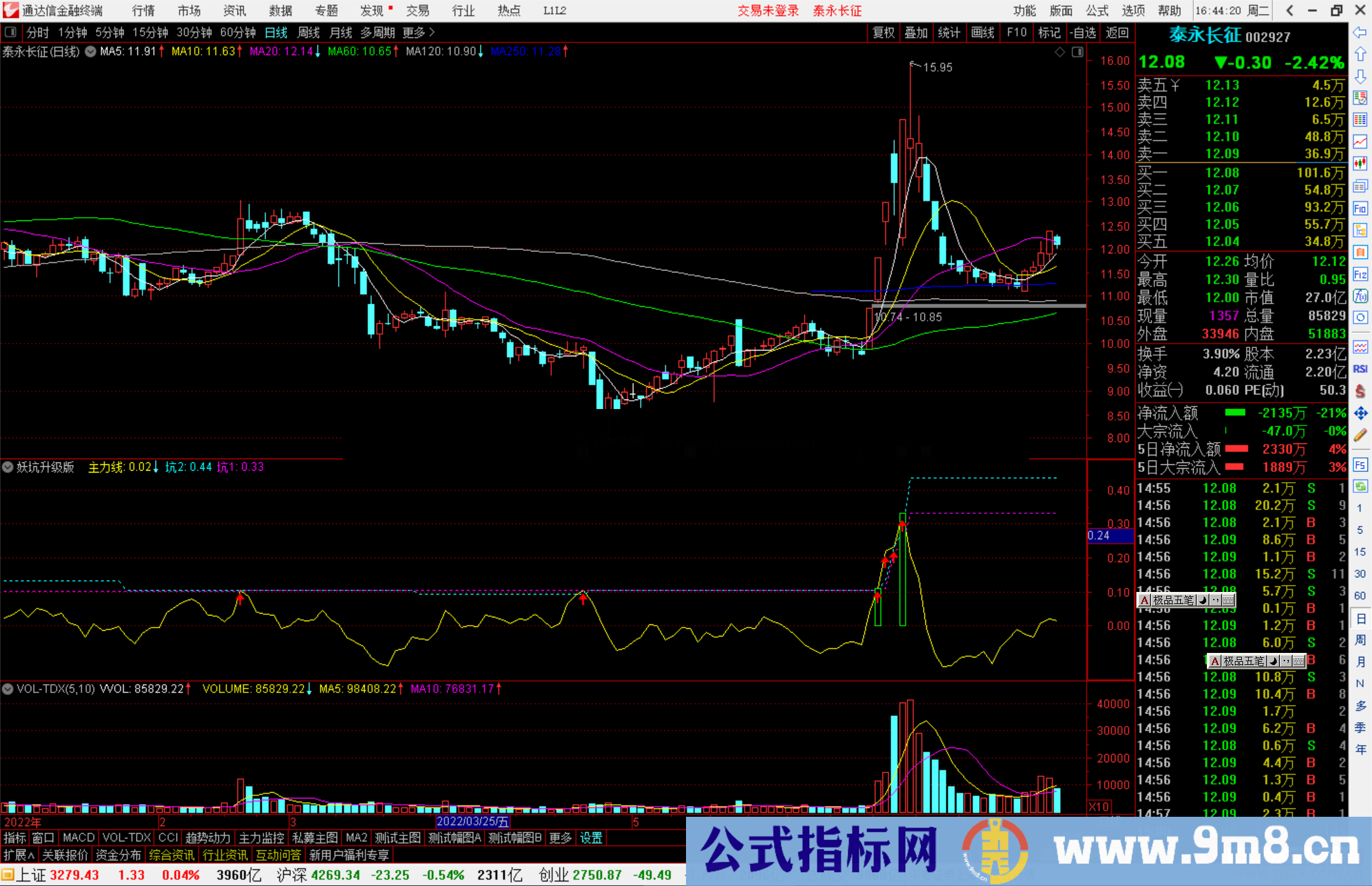Open 更多 indicator dropdown in bottom tab row
This screenshot has height=886, width=1372.
[x=560, y=838]
